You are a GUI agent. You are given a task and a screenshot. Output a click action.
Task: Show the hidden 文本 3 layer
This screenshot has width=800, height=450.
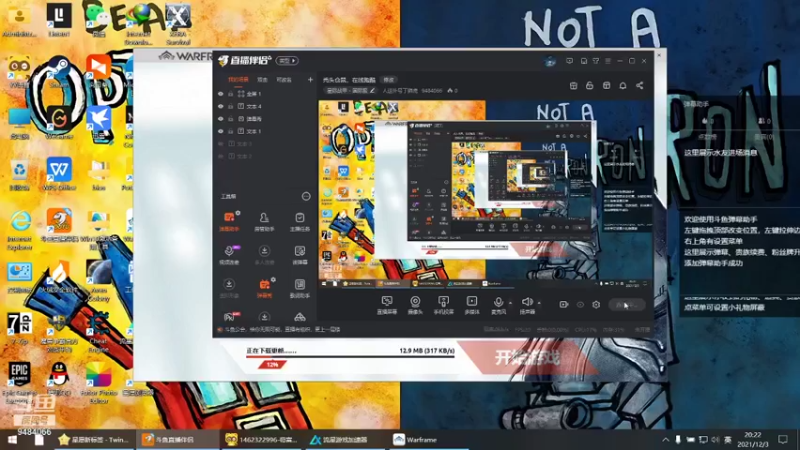click(x=221, y=144)
